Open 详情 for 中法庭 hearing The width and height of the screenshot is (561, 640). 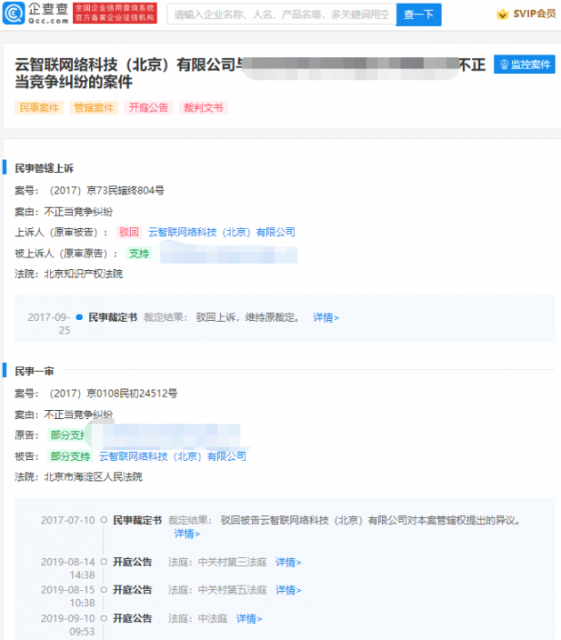pyautogui.click(x=249, y=619)
